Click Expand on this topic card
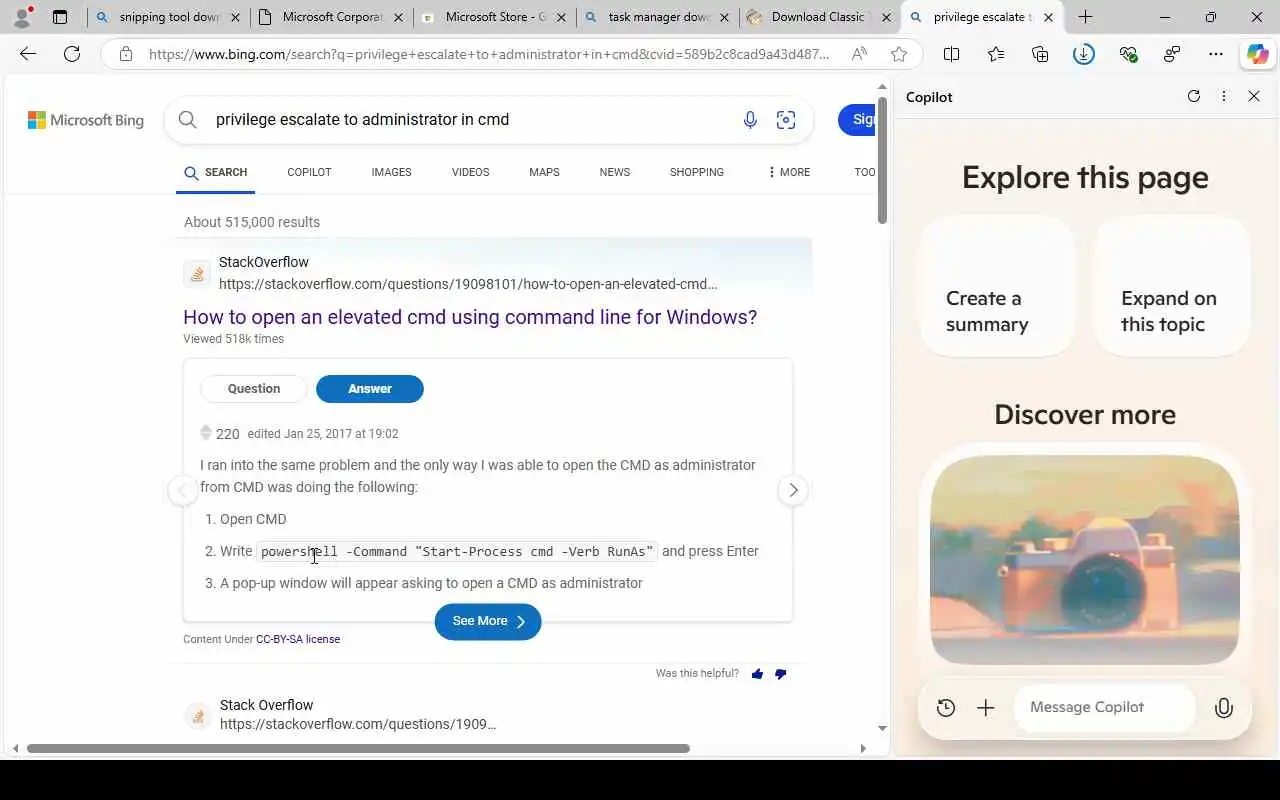Image resolution: width=1280 pixels, height=800 pixels. (x=1172, y=286)
